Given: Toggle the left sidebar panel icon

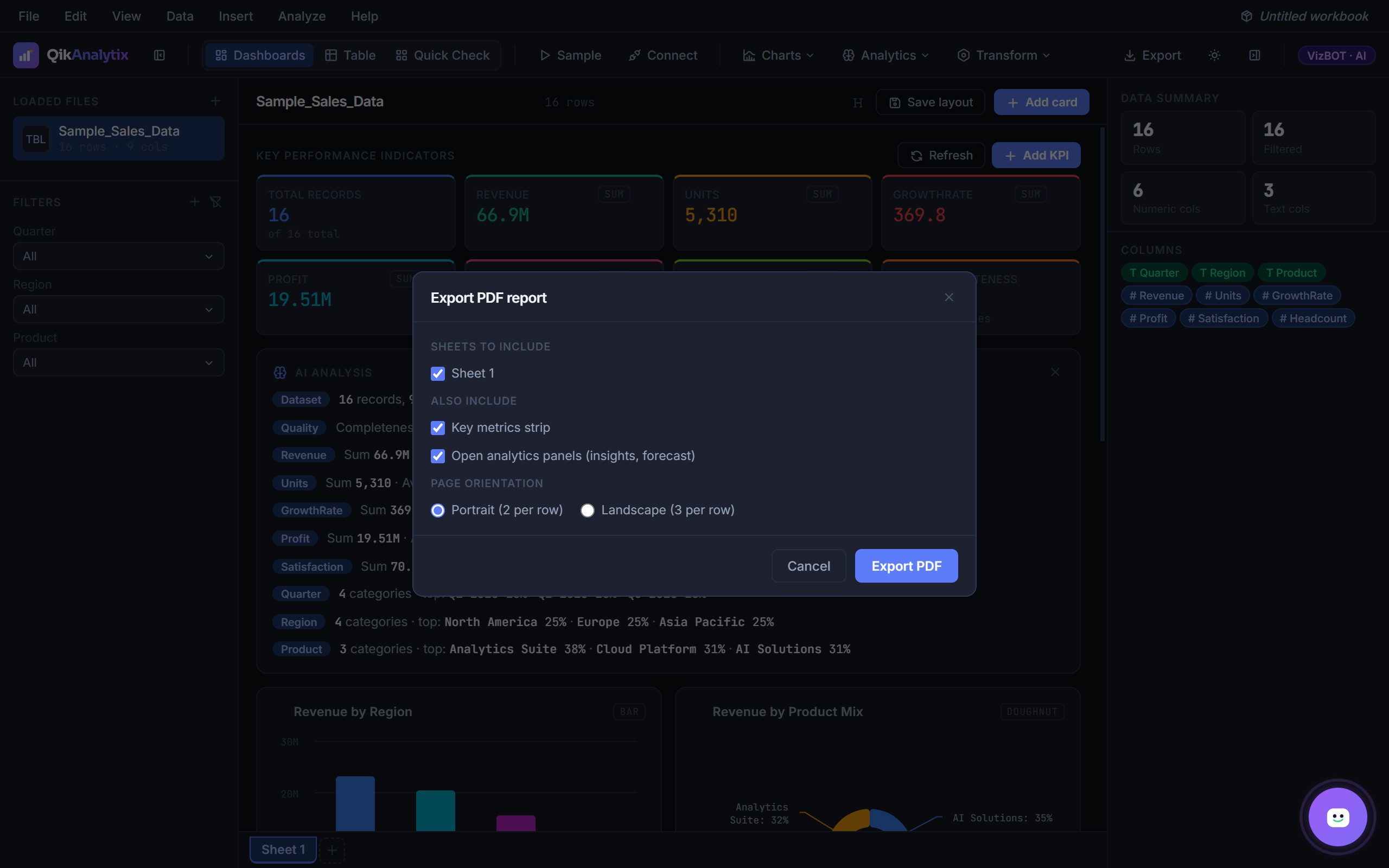Looking at the screenshot, I should (160, 55).
